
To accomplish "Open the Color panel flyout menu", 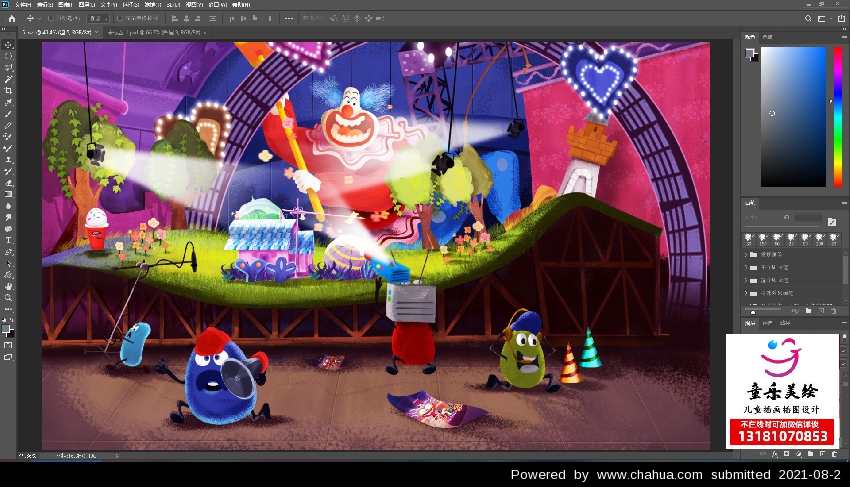I will [x=843, y=37].
